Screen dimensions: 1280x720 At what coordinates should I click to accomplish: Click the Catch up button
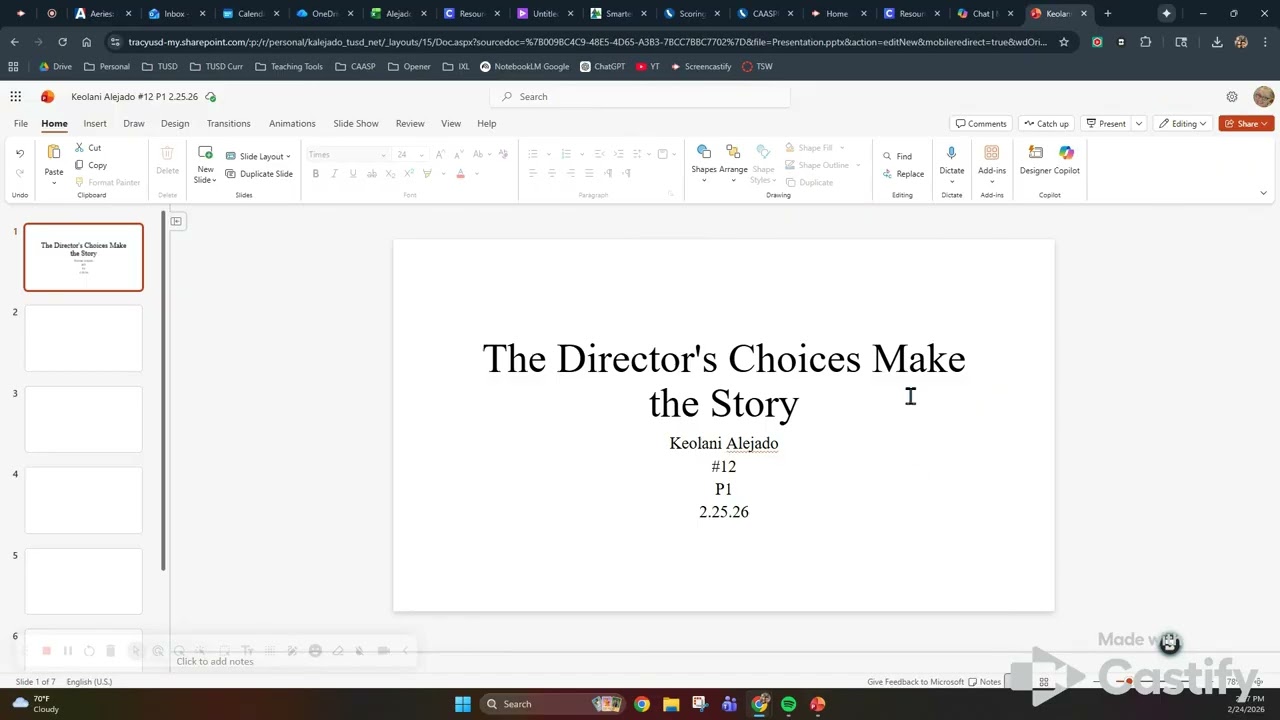[1046, 124]
